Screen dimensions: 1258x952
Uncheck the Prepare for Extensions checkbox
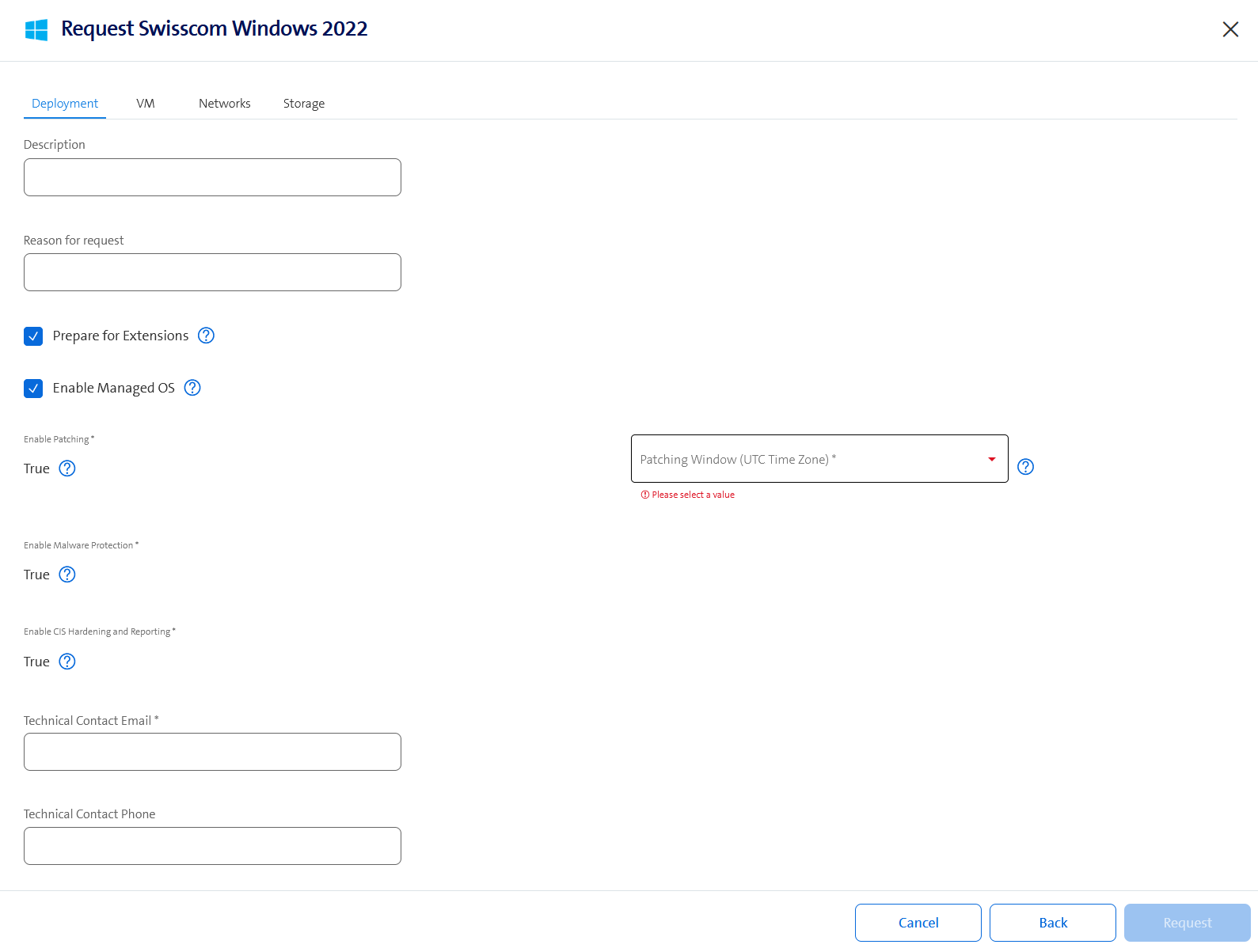pyautogui.click(x=33, y=336)
